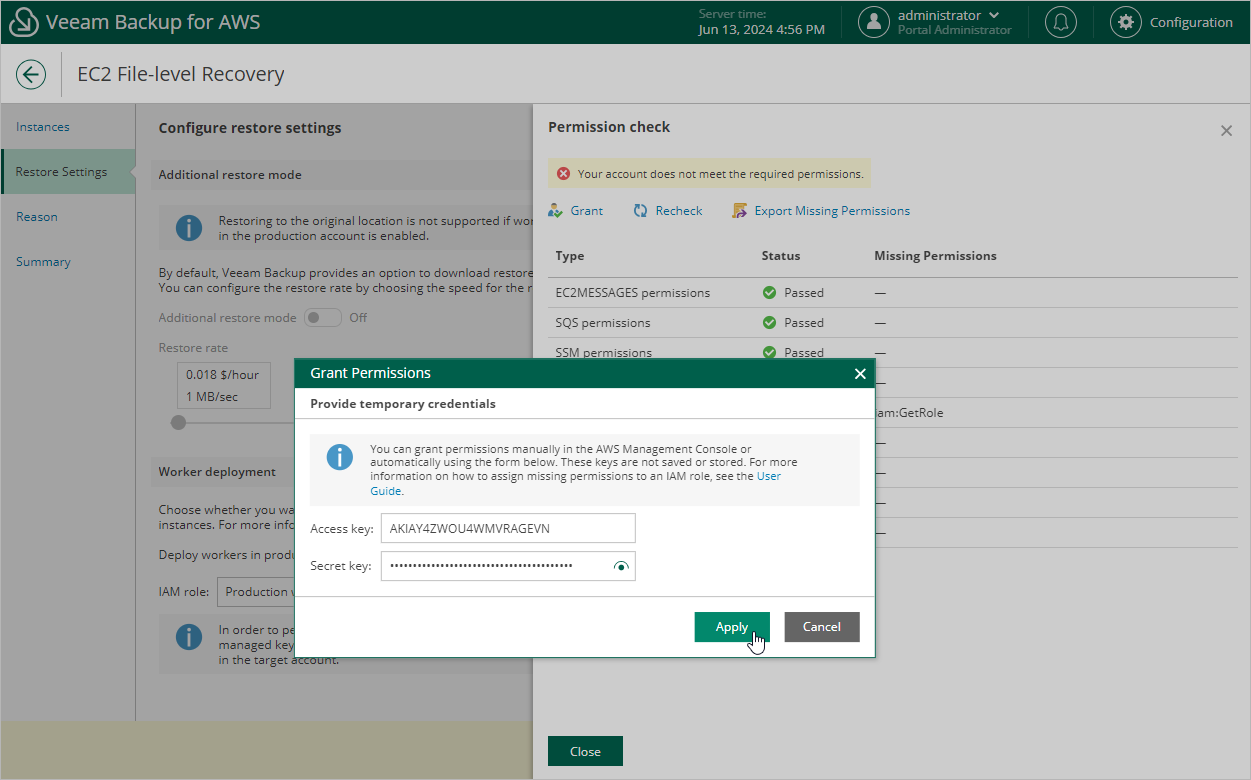Reveal the secret key with eye icon

tap(621, 566)
